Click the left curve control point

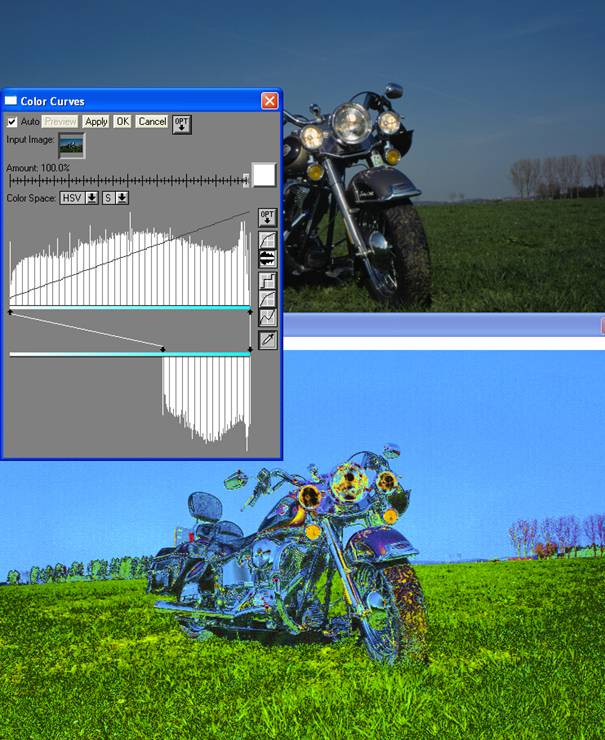(x=10, y=312)
